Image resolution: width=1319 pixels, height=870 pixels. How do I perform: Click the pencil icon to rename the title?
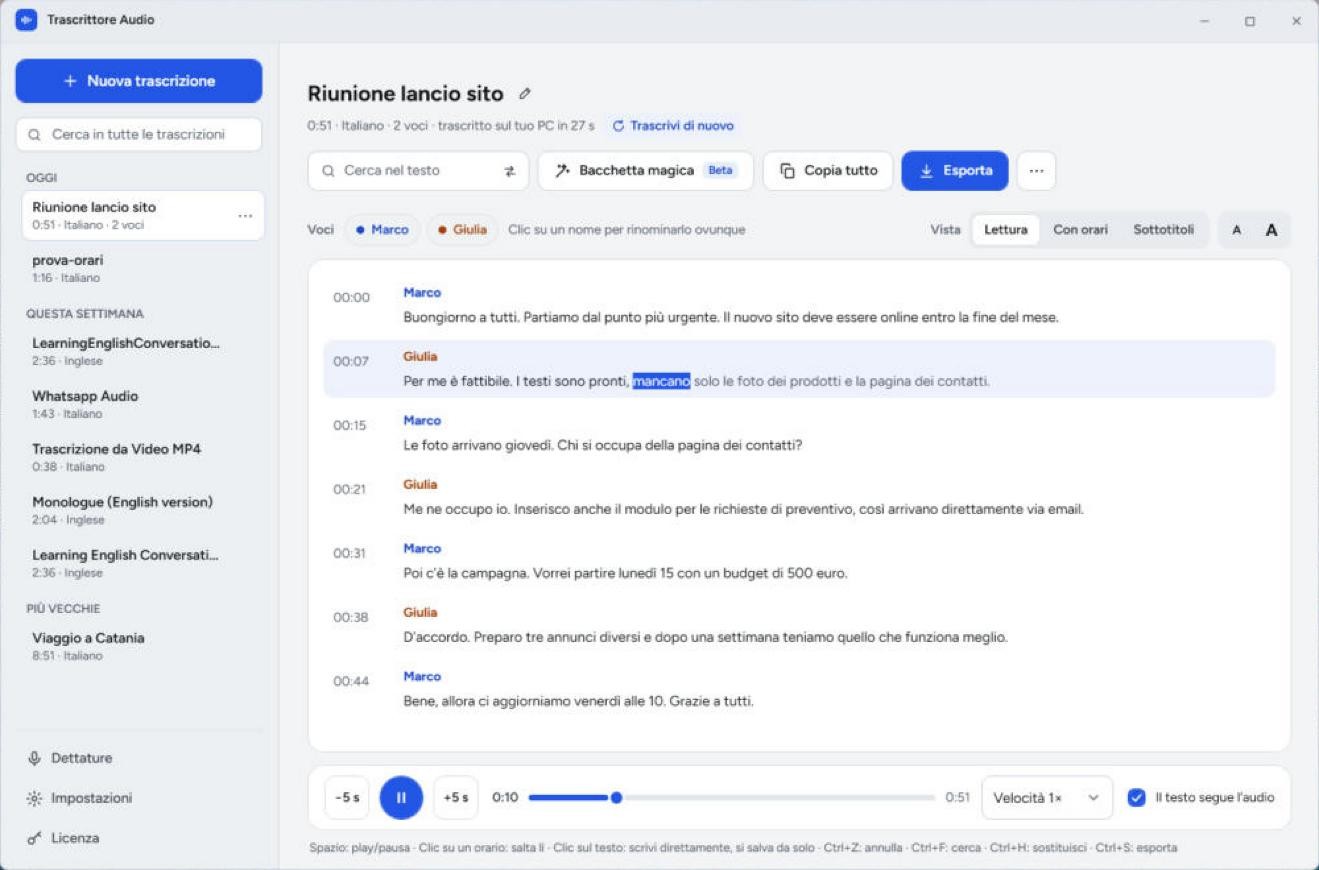coord(524,94)
